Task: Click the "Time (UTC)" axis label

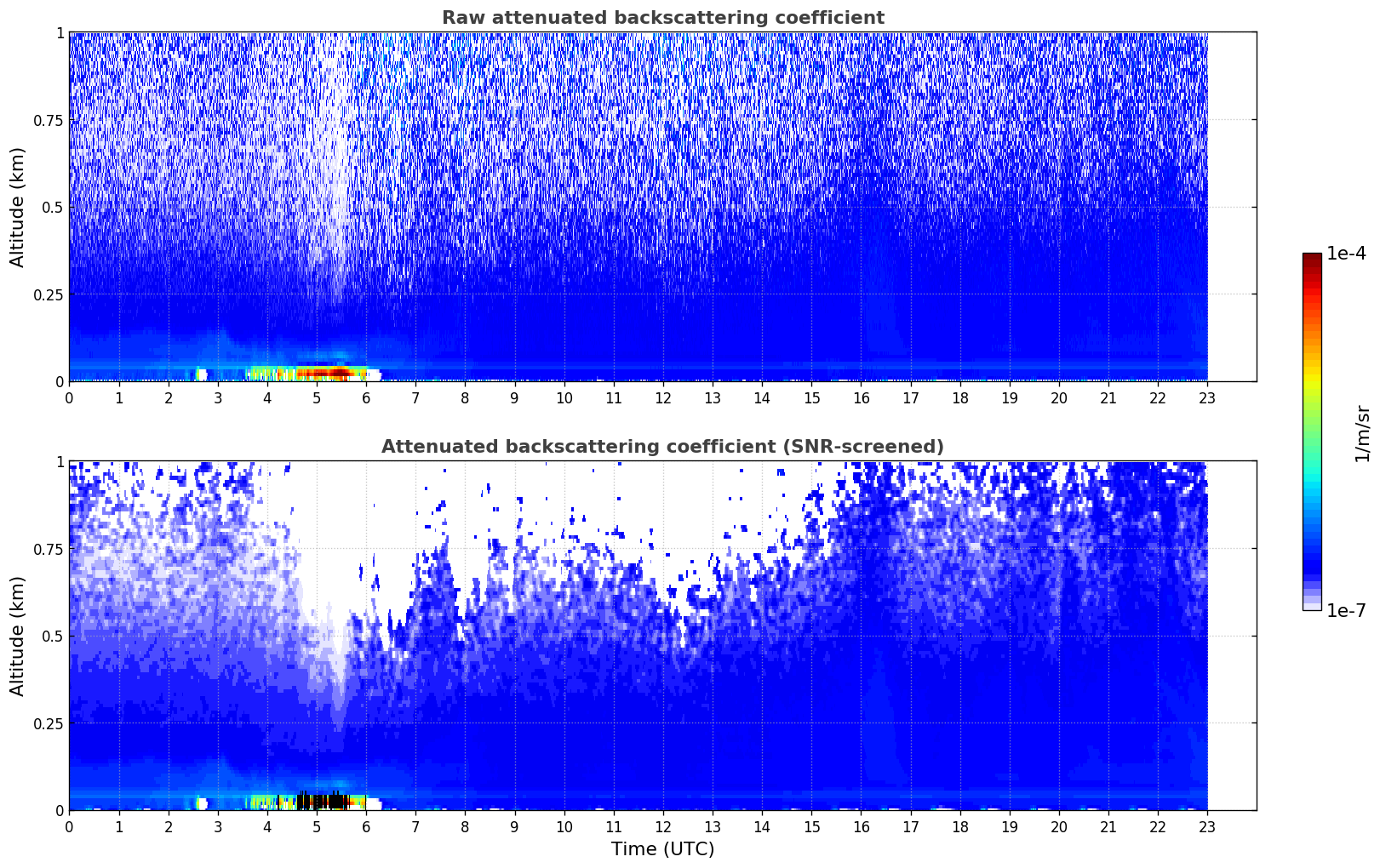Action: click(662, 849)
